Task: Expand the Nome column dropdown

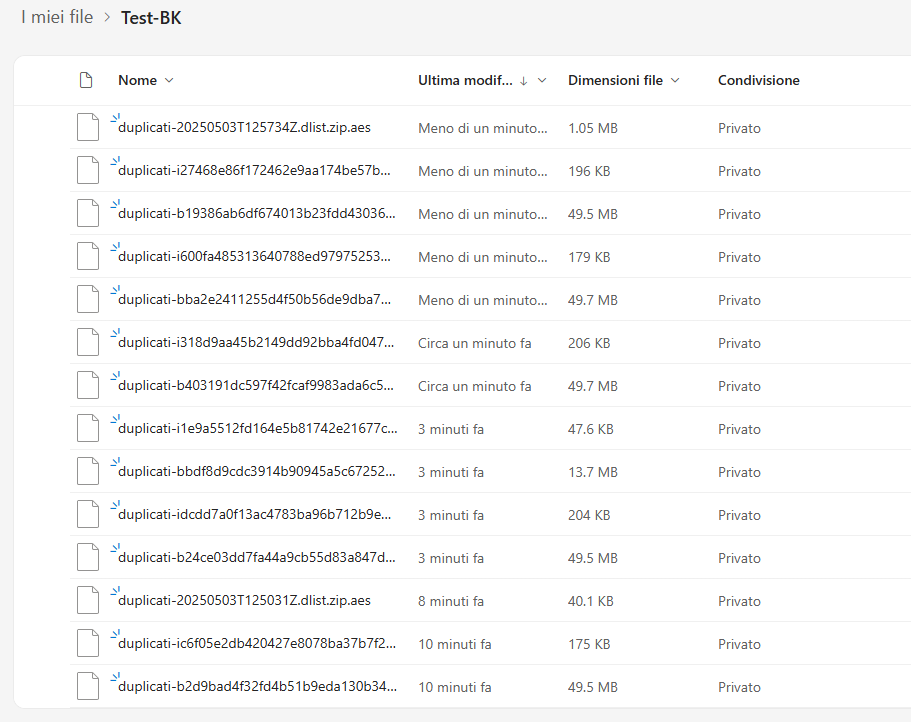Action: tap(169, 80)
